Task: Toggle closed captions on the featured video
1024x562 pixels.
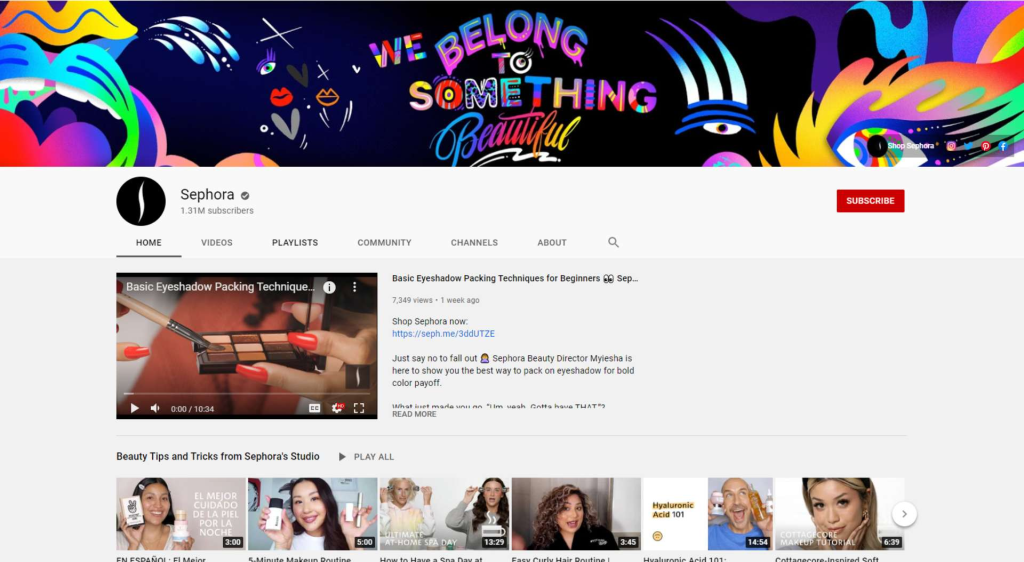Action: point(314,408)
